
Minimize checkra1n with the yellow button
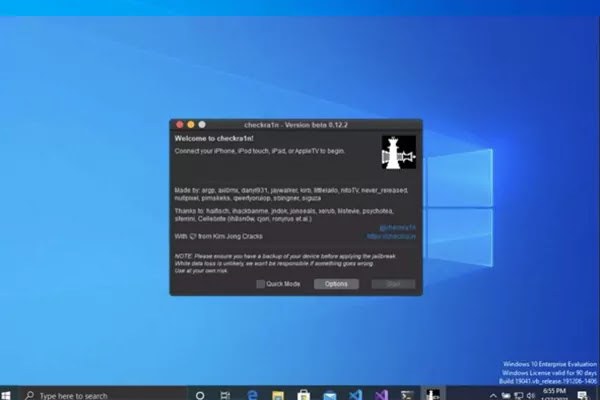pos(191,124)
